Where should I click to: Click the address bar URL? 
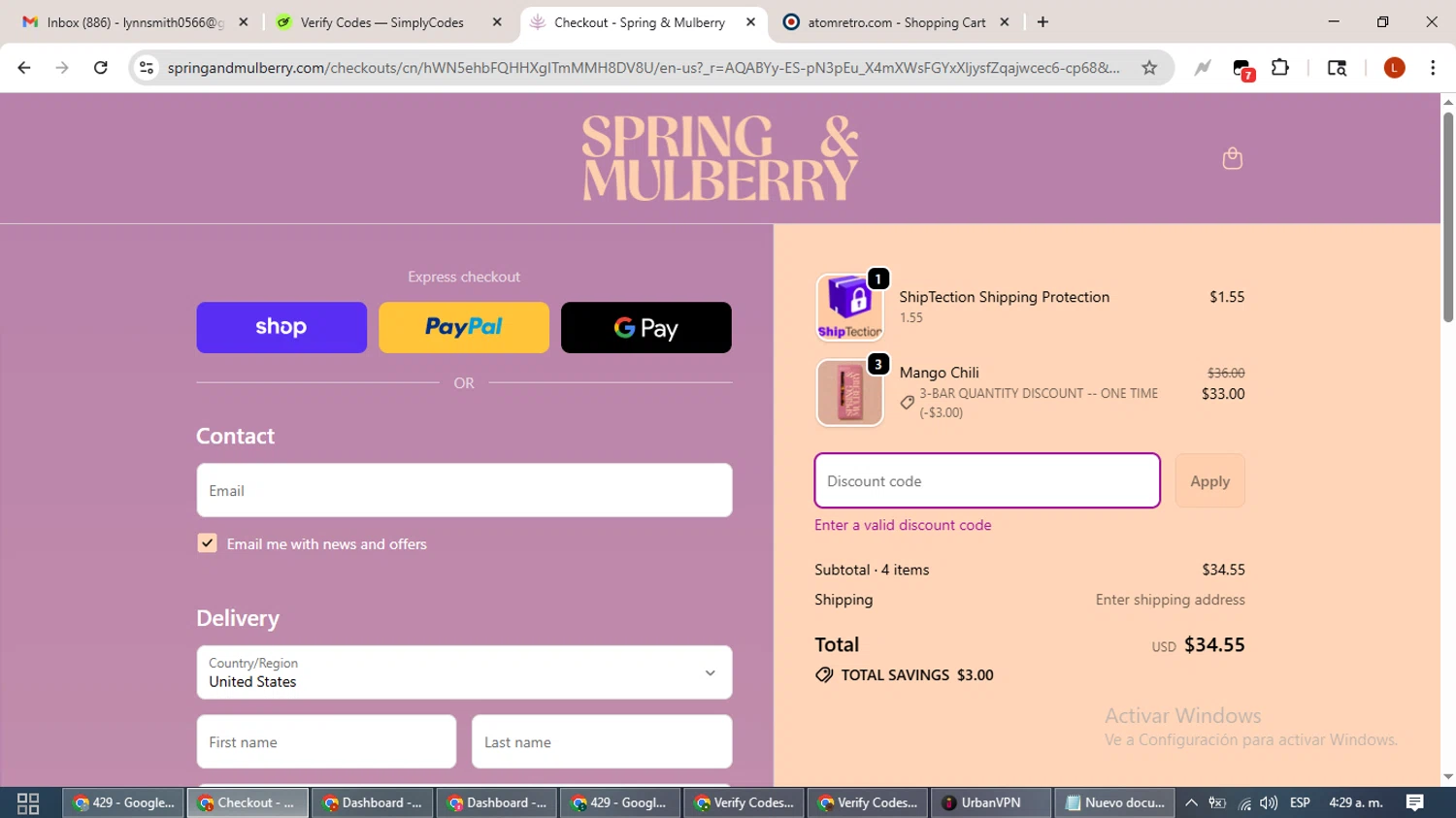tap(644, 67)
